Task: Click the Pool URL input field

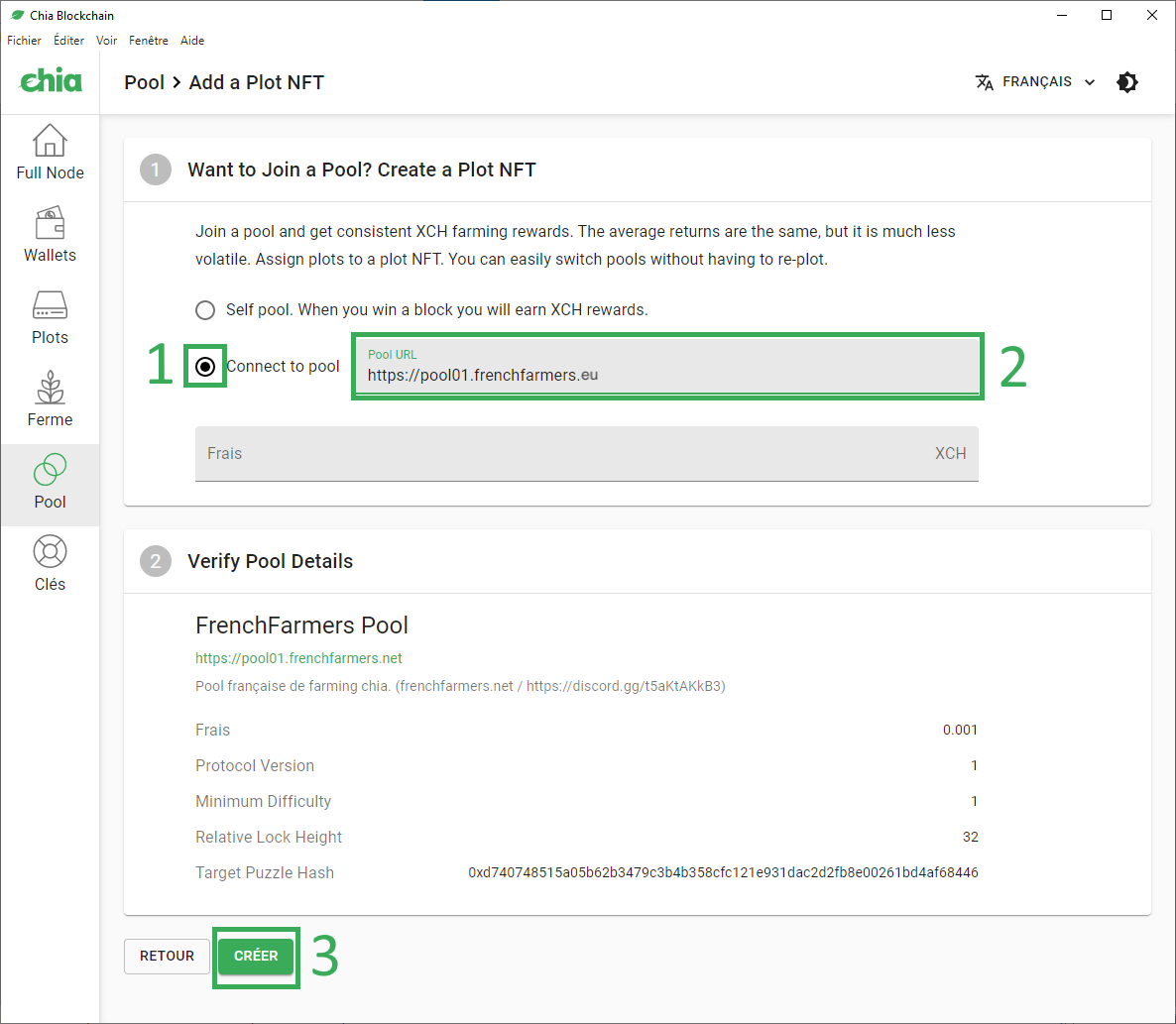Action: (x=666, y=376)
